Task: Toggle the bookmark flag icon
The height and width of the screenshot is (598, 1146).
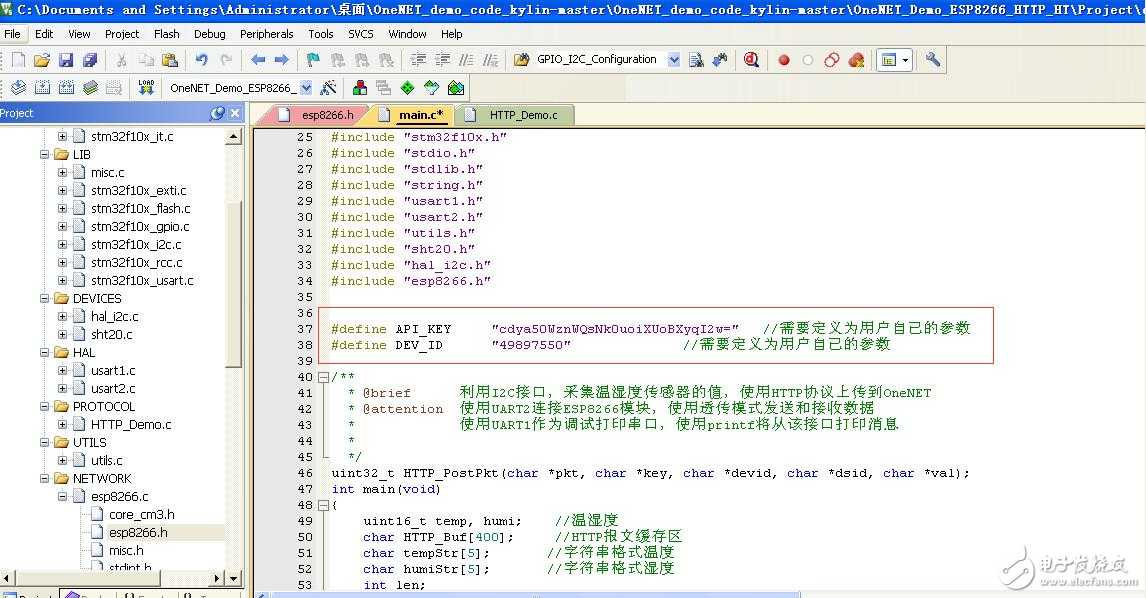Action: [313, 60]
